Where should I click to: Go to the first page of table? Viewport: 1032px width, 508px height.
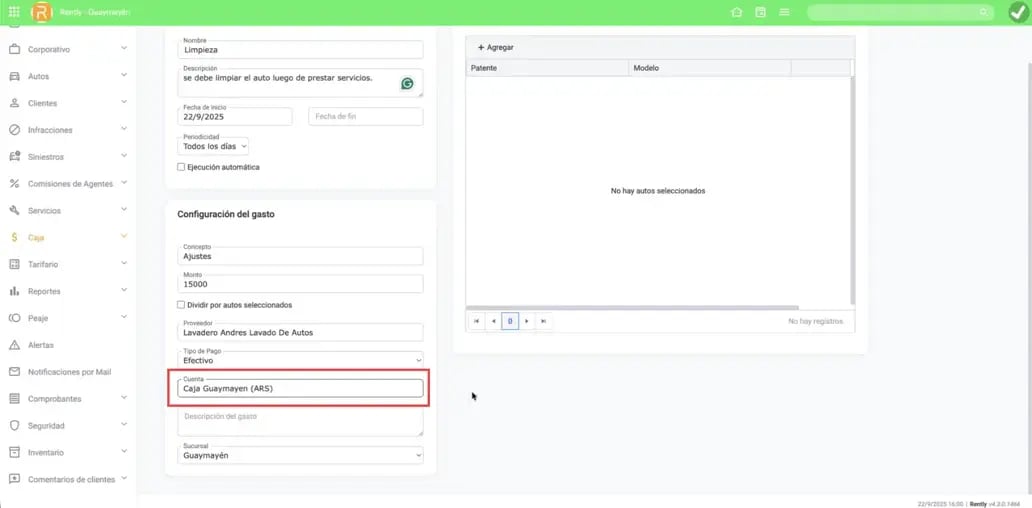476,321
